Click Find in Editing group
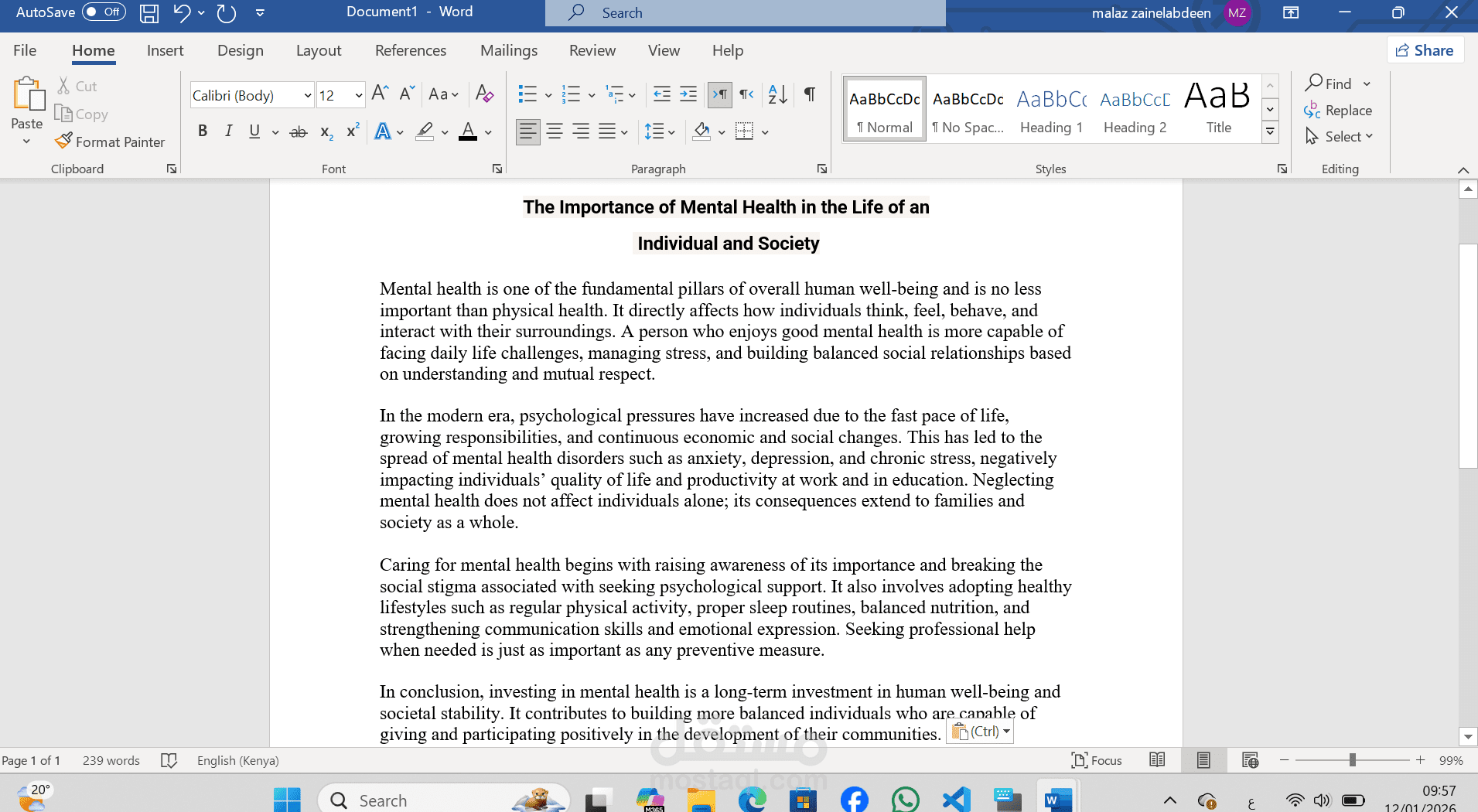 pos(1329,84)
